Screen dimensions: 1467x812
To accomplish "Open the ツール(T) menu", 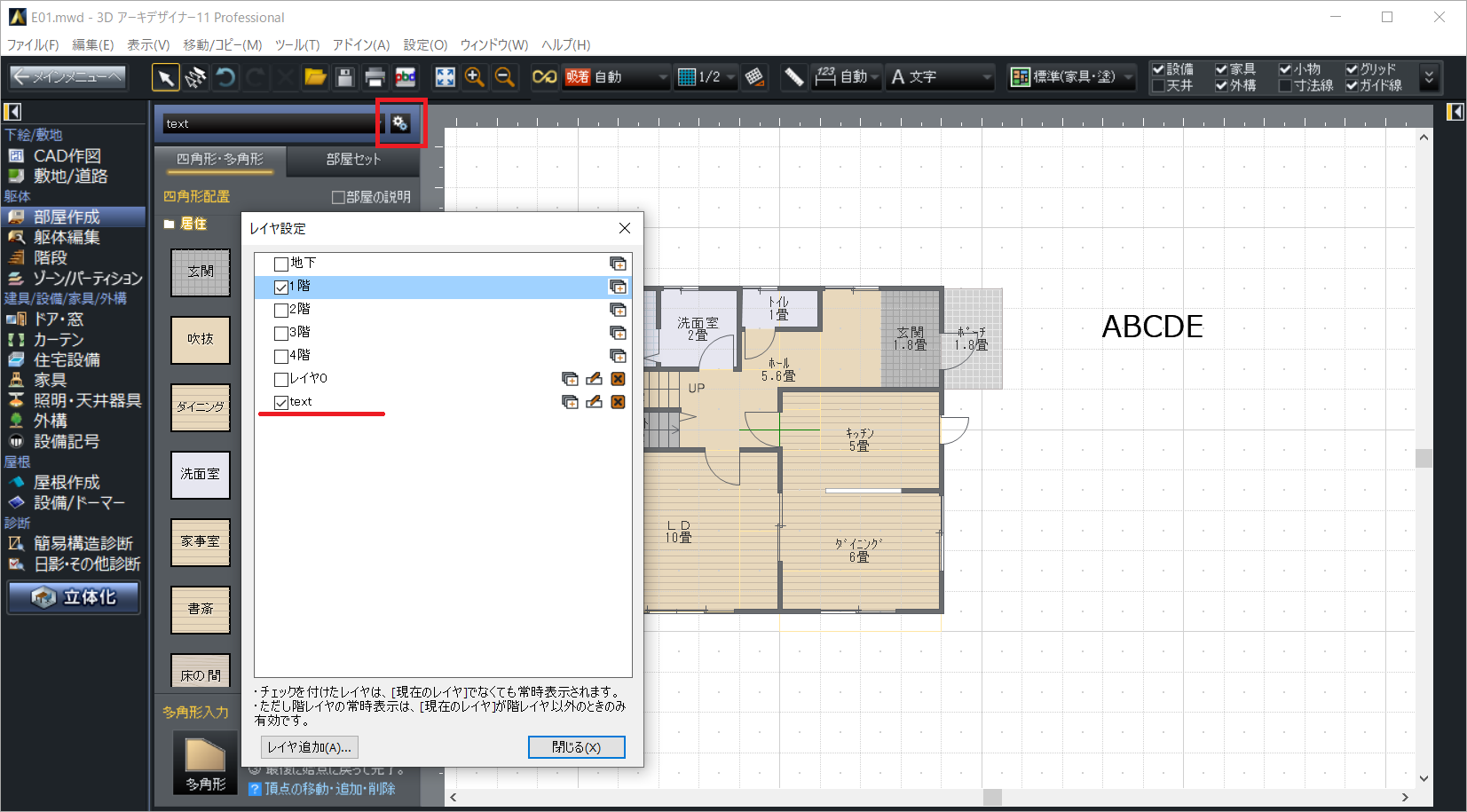I will [296, 44].
